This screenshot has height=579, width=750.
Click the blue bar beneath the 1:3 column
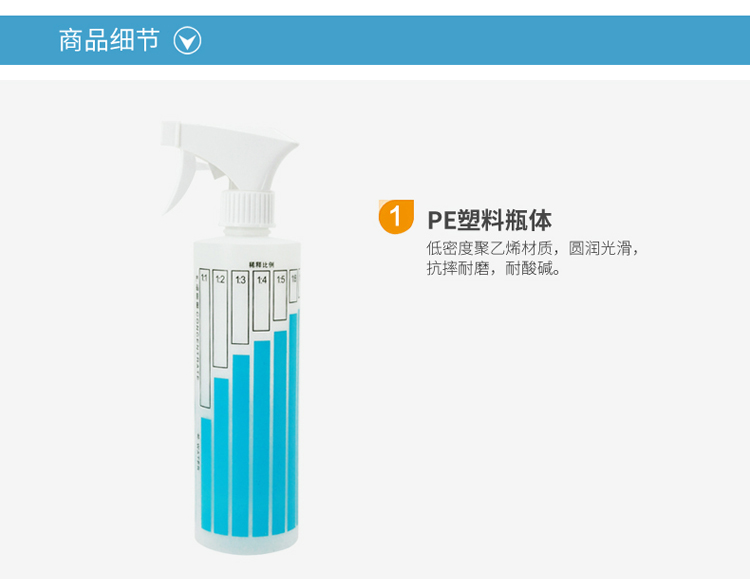point(241,445)
